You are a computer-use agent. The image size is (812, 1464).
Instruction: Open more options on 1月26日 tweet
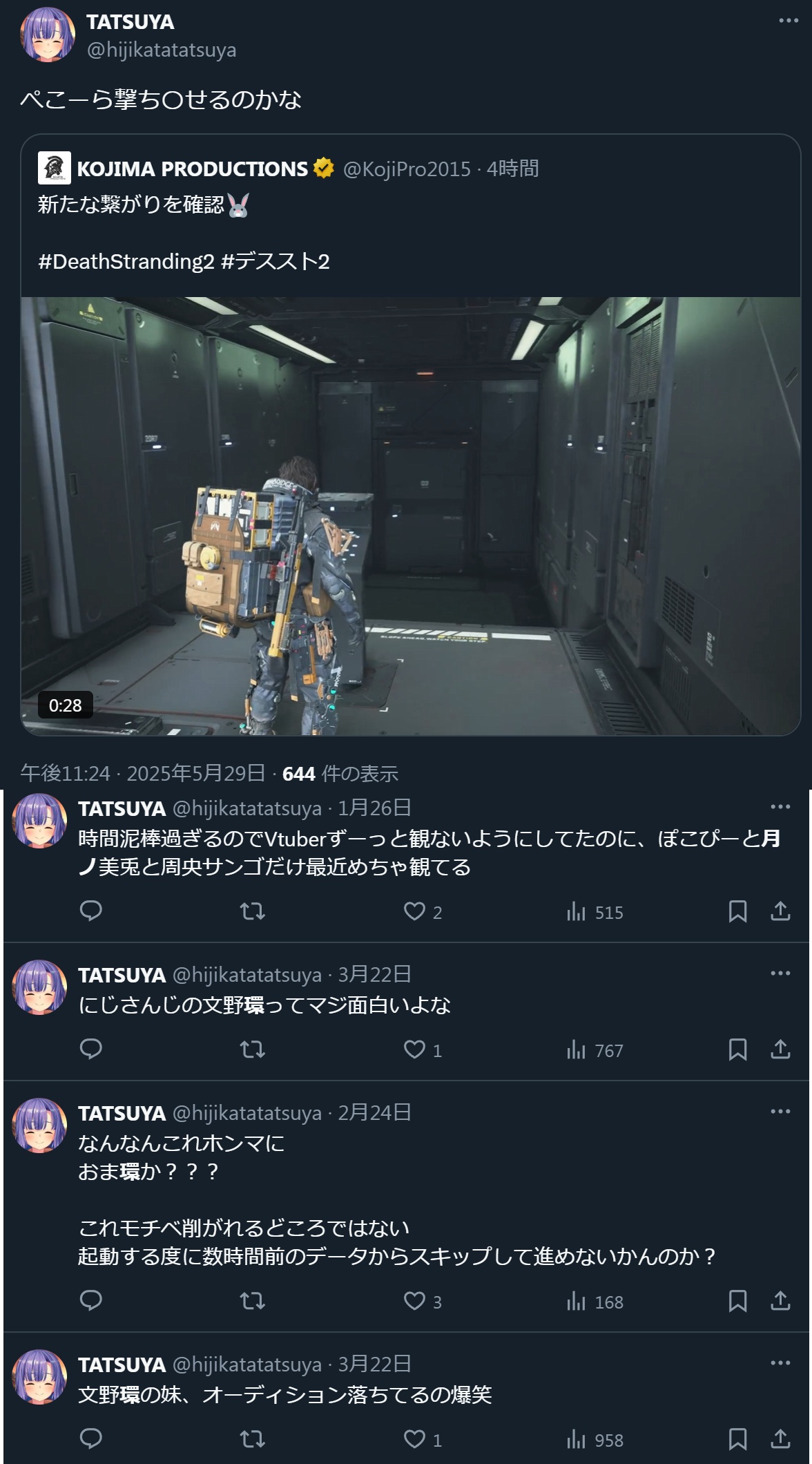(780, 806)
